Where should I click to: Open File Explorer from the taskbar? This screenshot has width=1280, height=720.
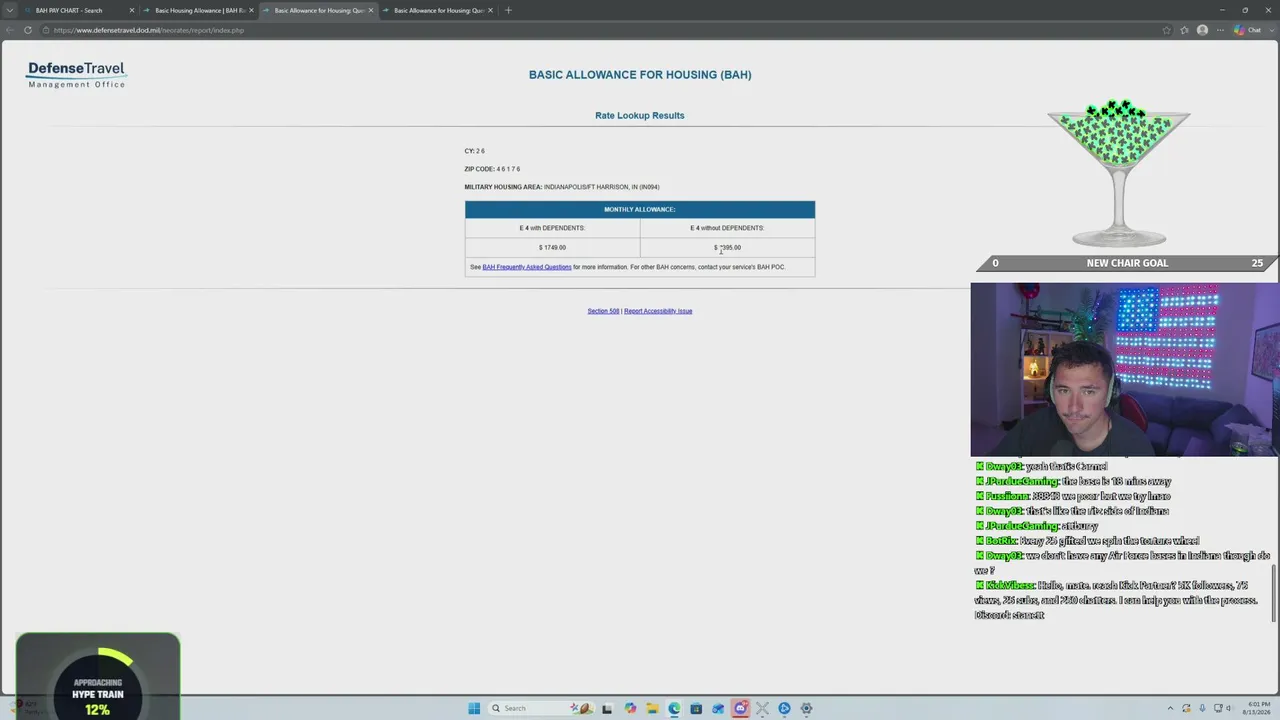652,708
